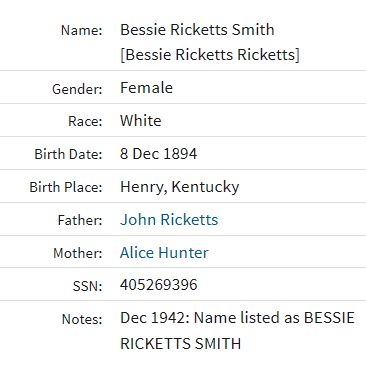Click the bracketed name Bessie Ricketts Ricketts
Image resolution: width=366 pixels, height=365 pixels.
pyautogui.click(x=210, y=55)
